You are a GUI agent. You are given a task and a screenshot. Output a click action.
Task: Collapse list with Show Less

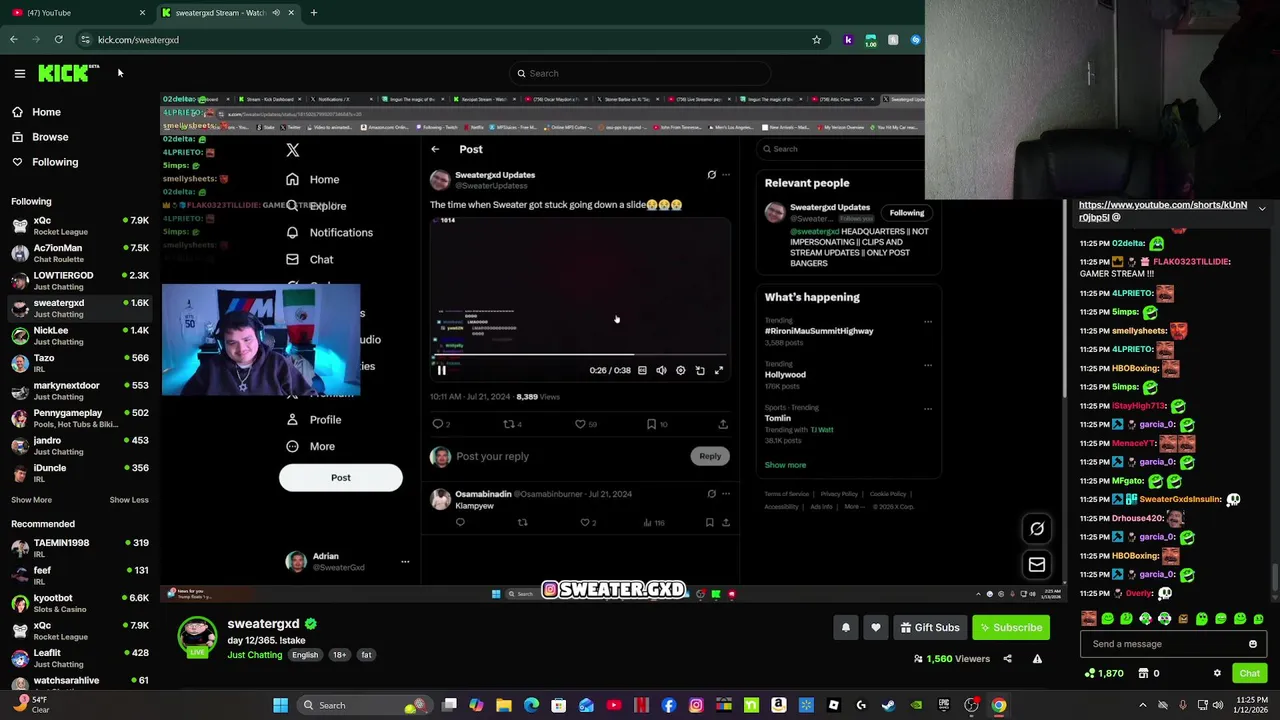coord(129,500)
